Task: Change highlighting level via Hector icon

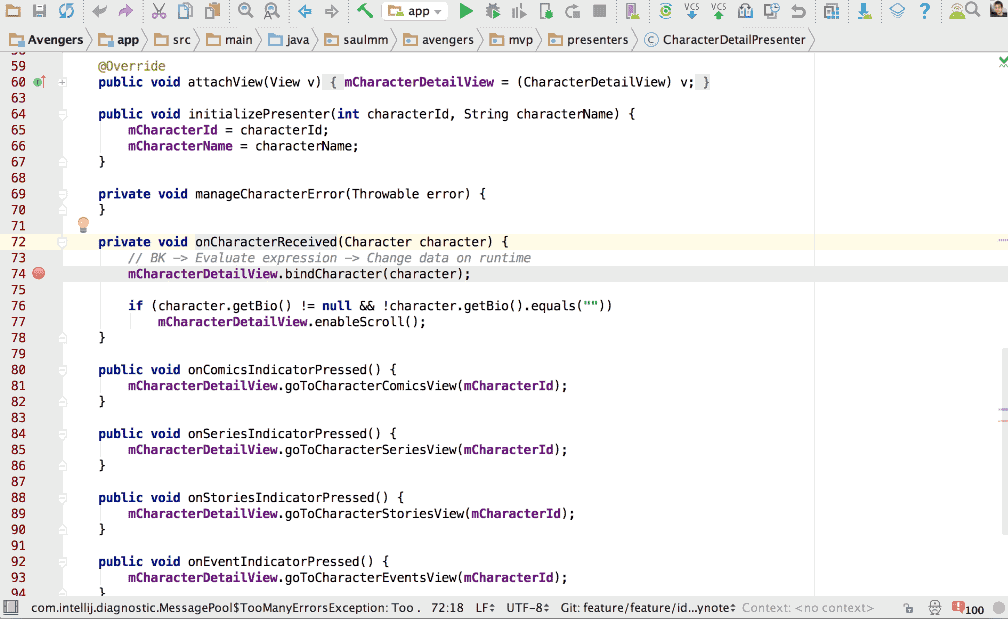Action: [x=935, y=607]
